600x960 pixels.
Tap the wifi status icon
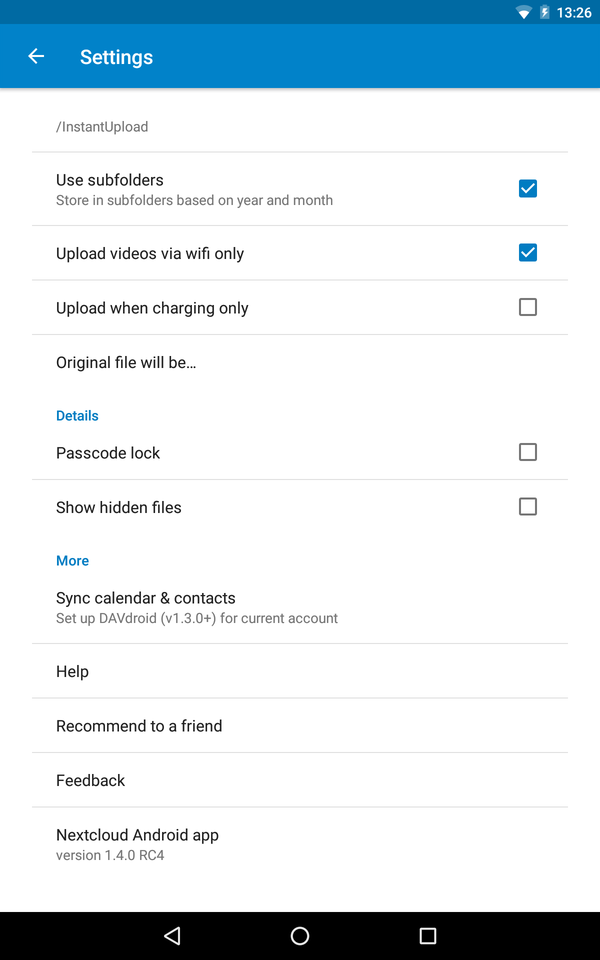(524, 13)
